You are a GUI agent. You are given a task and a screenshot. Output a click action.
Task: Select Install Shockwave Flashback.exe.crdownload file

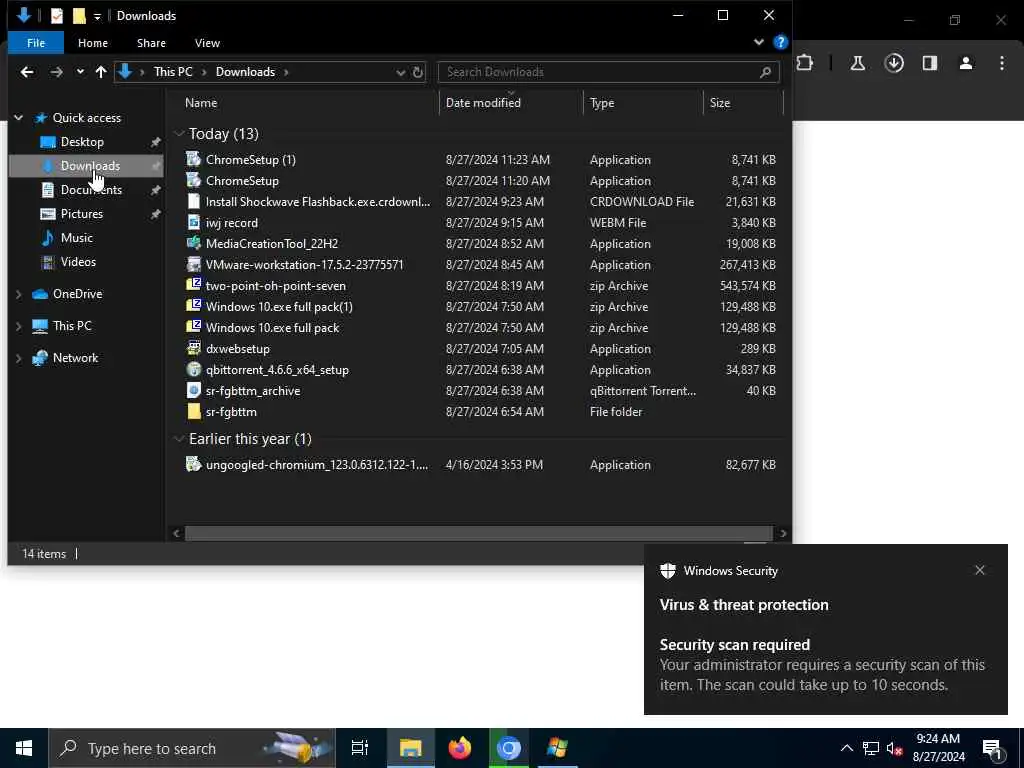318,201
